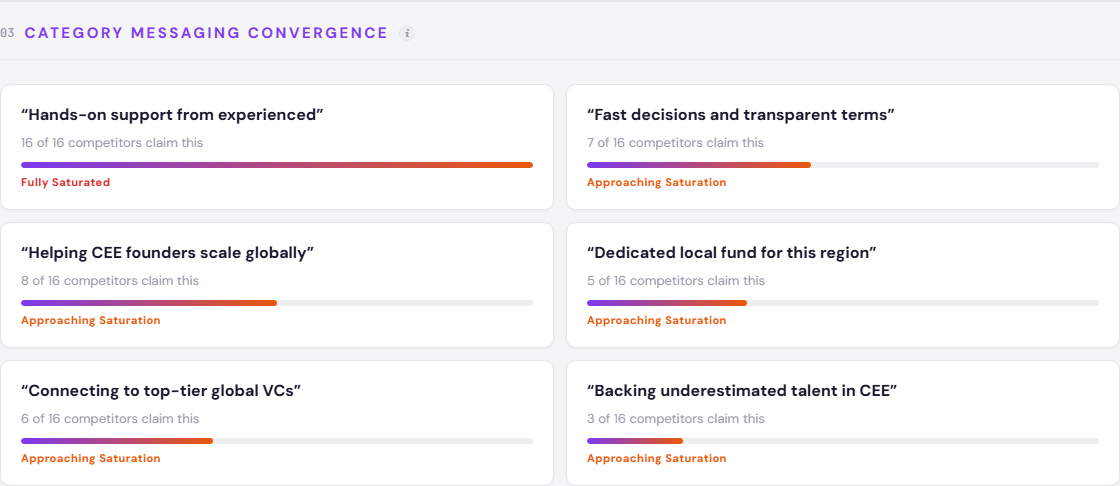Open "Connecting to top-tier global VCs" claim
The width and height of the screenshot is (1120, 486).
click(161, 391)
